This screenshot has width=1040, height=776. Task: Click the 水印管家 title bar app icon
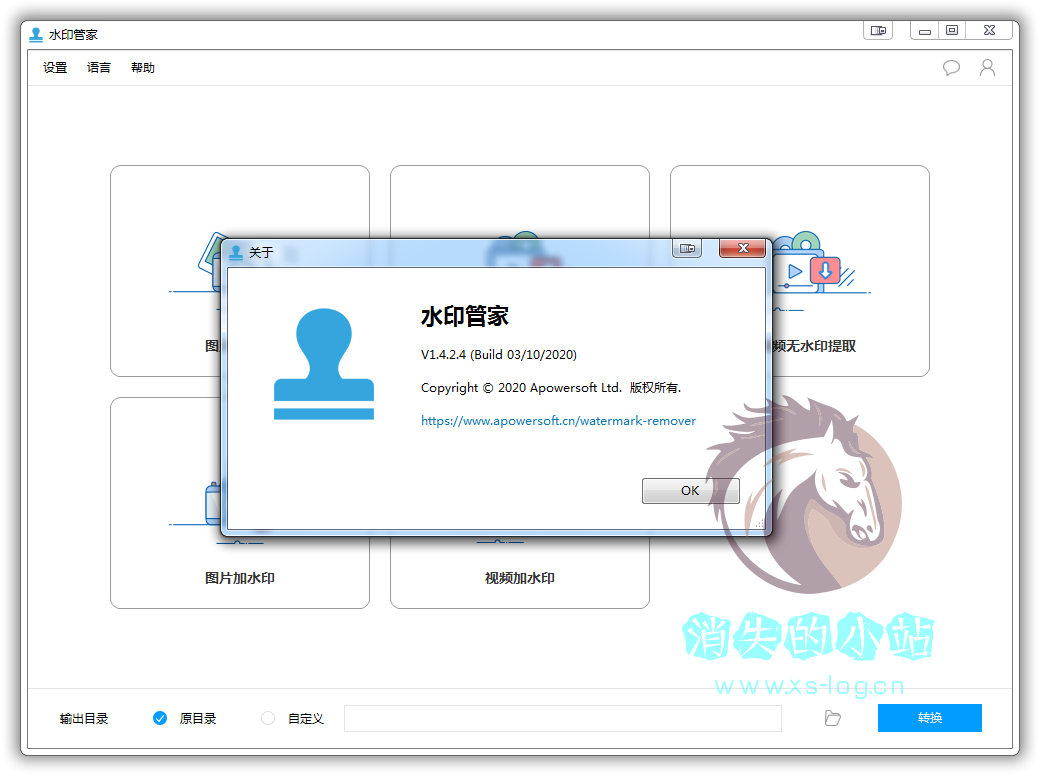click(36, 34)
